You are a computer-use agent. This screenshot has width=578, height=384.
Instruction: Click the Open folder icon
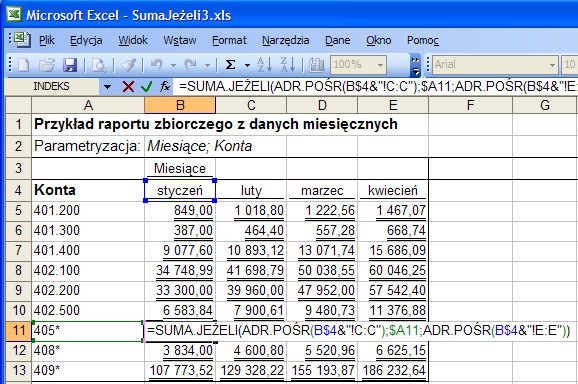point(47,65)
